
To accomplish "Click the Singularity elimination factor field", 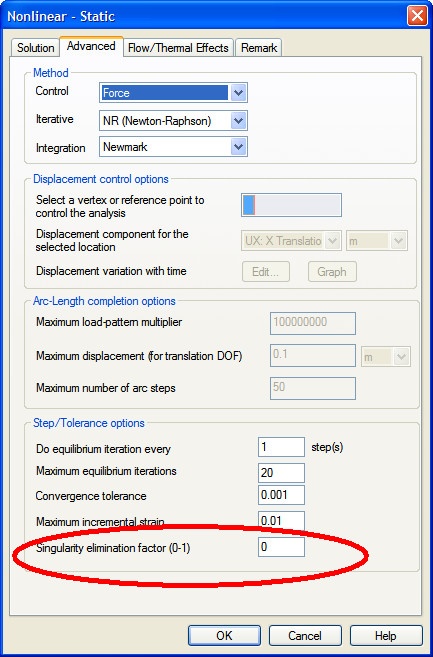I will [x=281, y=547].
